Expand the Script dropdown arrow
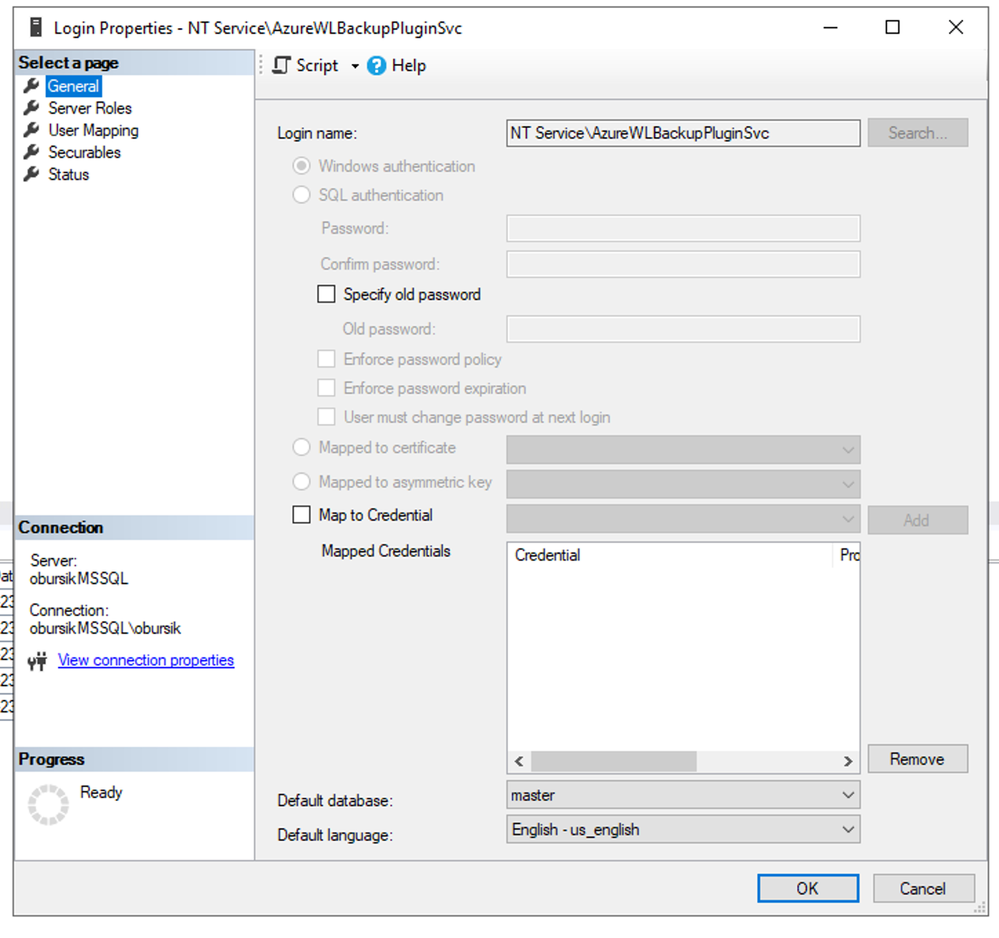The width and height of the screenshot is (999, 938). [354, 66]
